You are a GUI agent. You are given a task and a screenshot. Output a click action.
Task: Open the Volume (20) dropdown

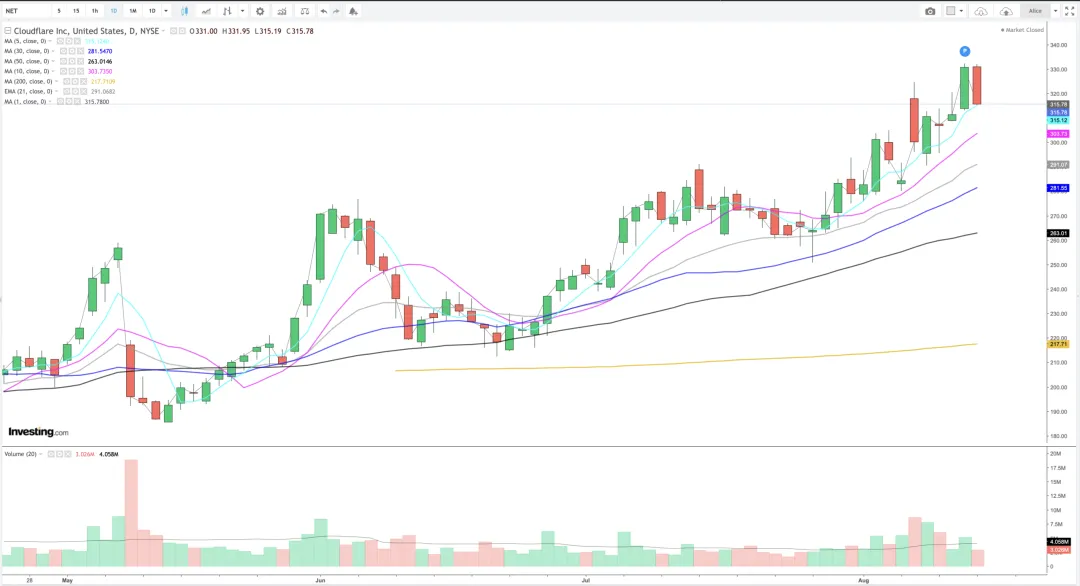(41, 454)
